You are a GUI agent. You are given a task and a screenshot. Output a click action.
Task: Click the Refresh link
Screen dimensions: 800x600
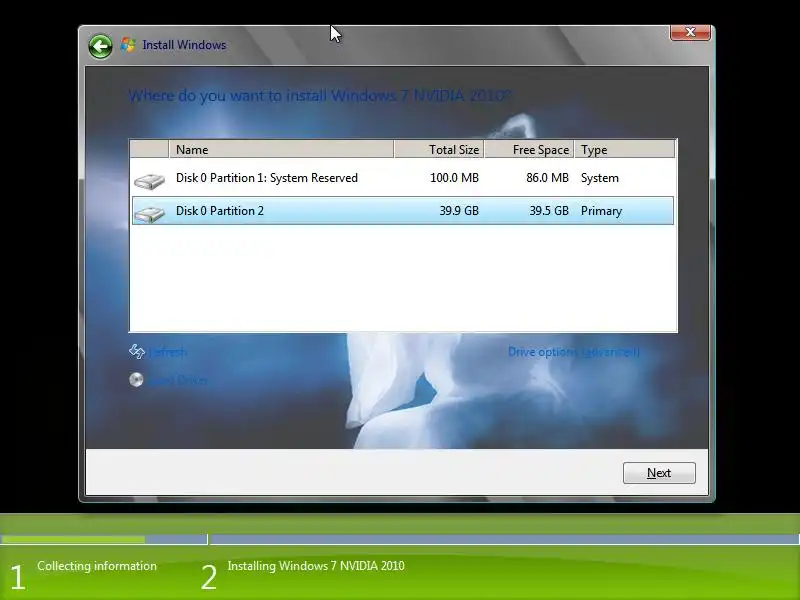coord(168,352)
